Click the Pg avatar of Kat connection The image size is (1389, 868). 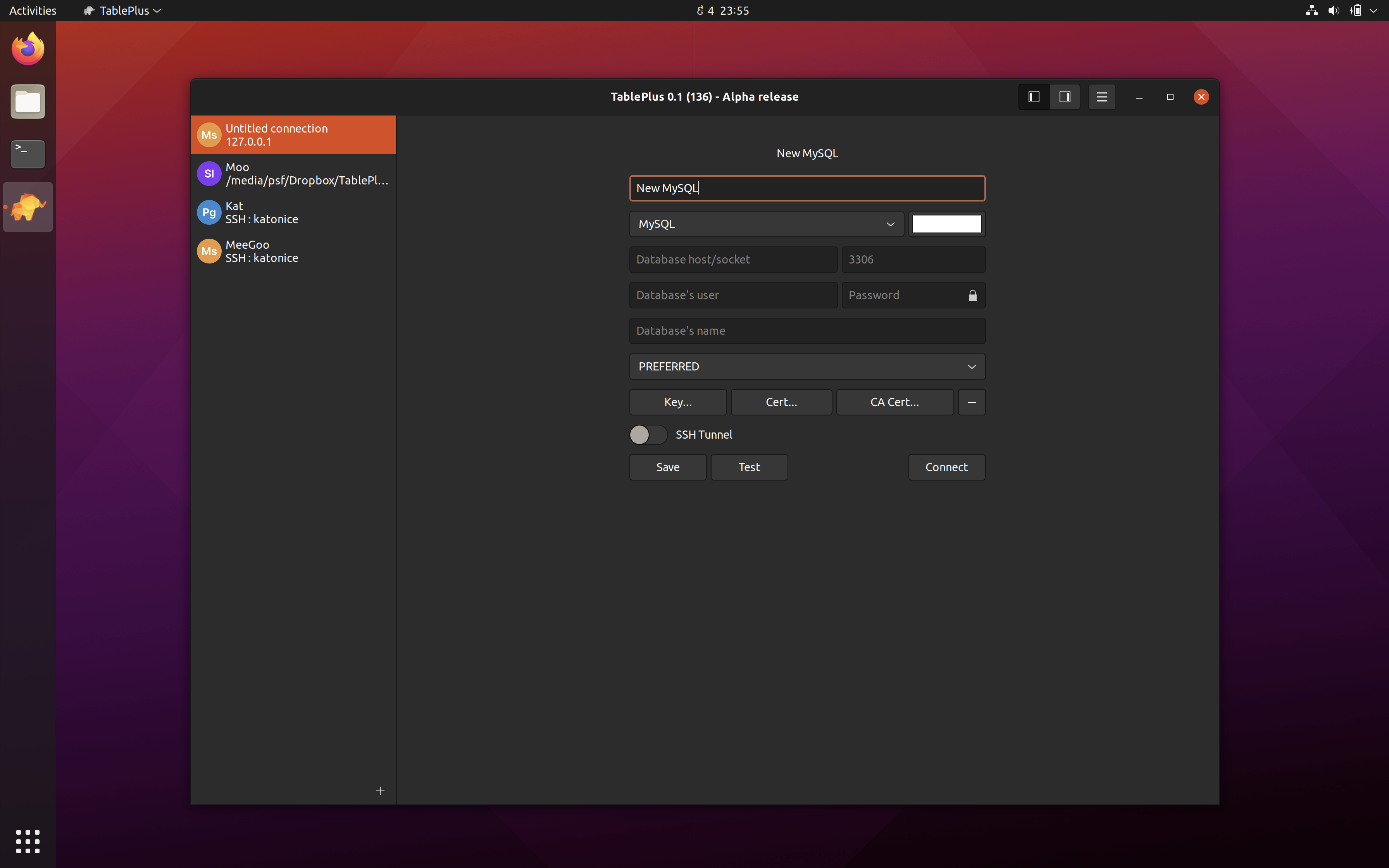click(x=209, y=212)
